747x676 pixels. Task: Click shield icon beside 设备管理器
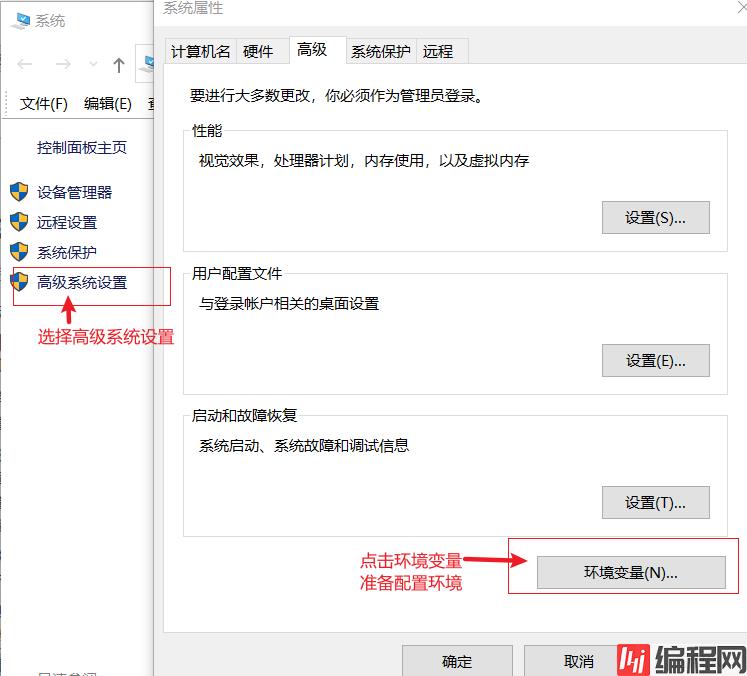(x=19, y=192)
